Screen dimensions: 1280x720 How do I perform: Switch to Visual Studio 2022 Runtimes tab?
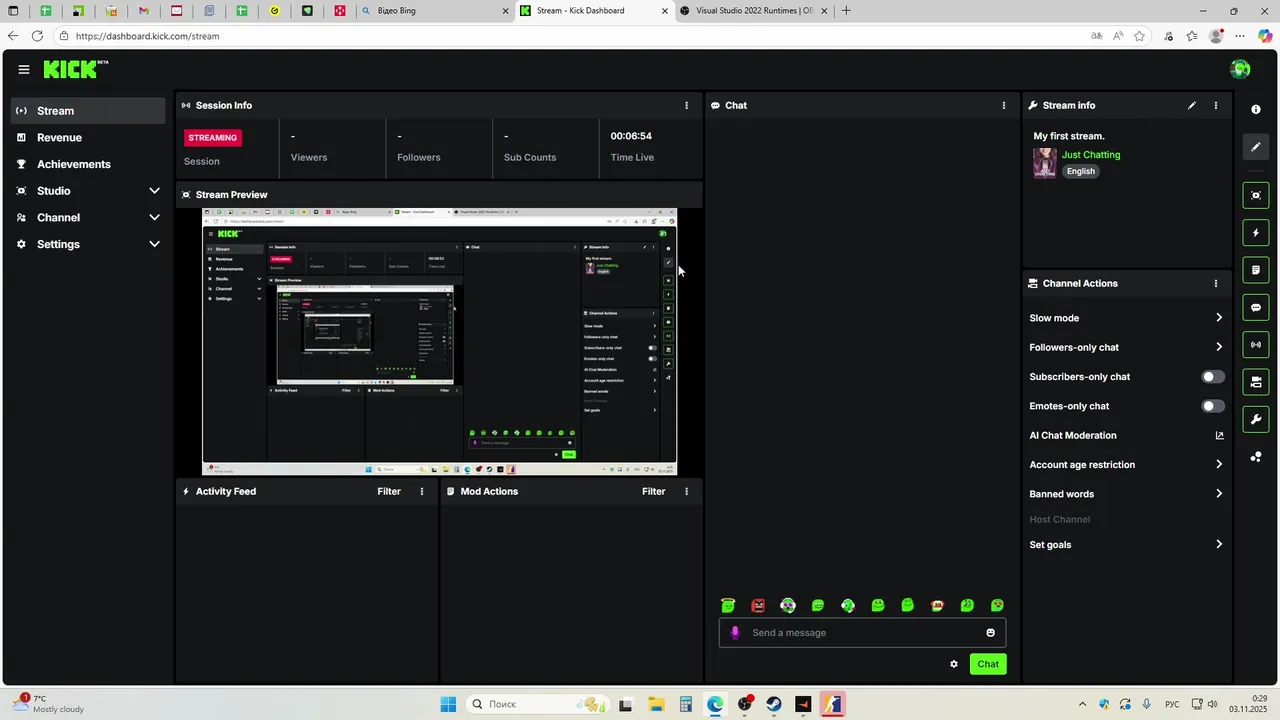pyautogui.click(x=754, y=11)
